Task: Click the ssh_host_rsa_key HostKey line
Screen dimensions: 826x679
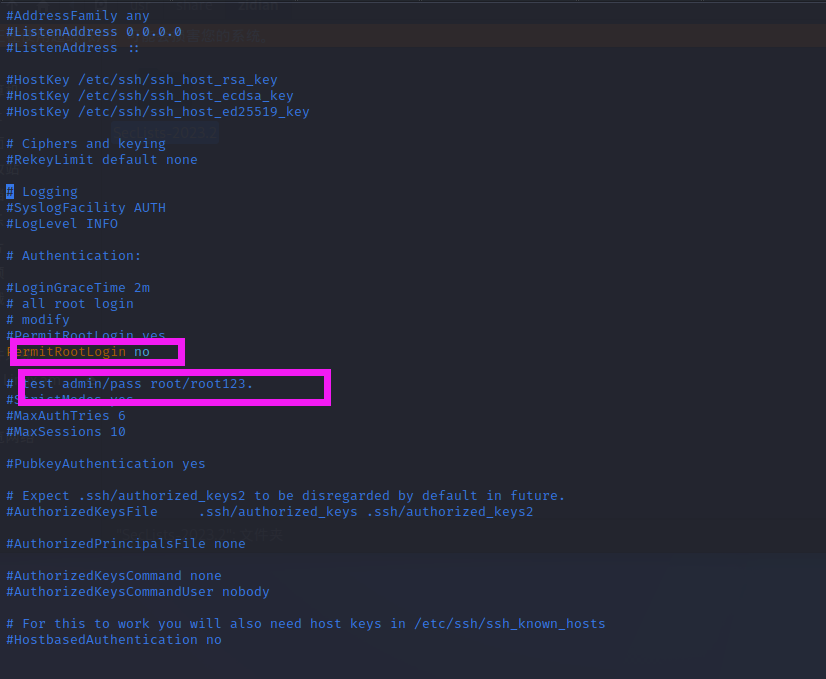Action: pos(142,80)
